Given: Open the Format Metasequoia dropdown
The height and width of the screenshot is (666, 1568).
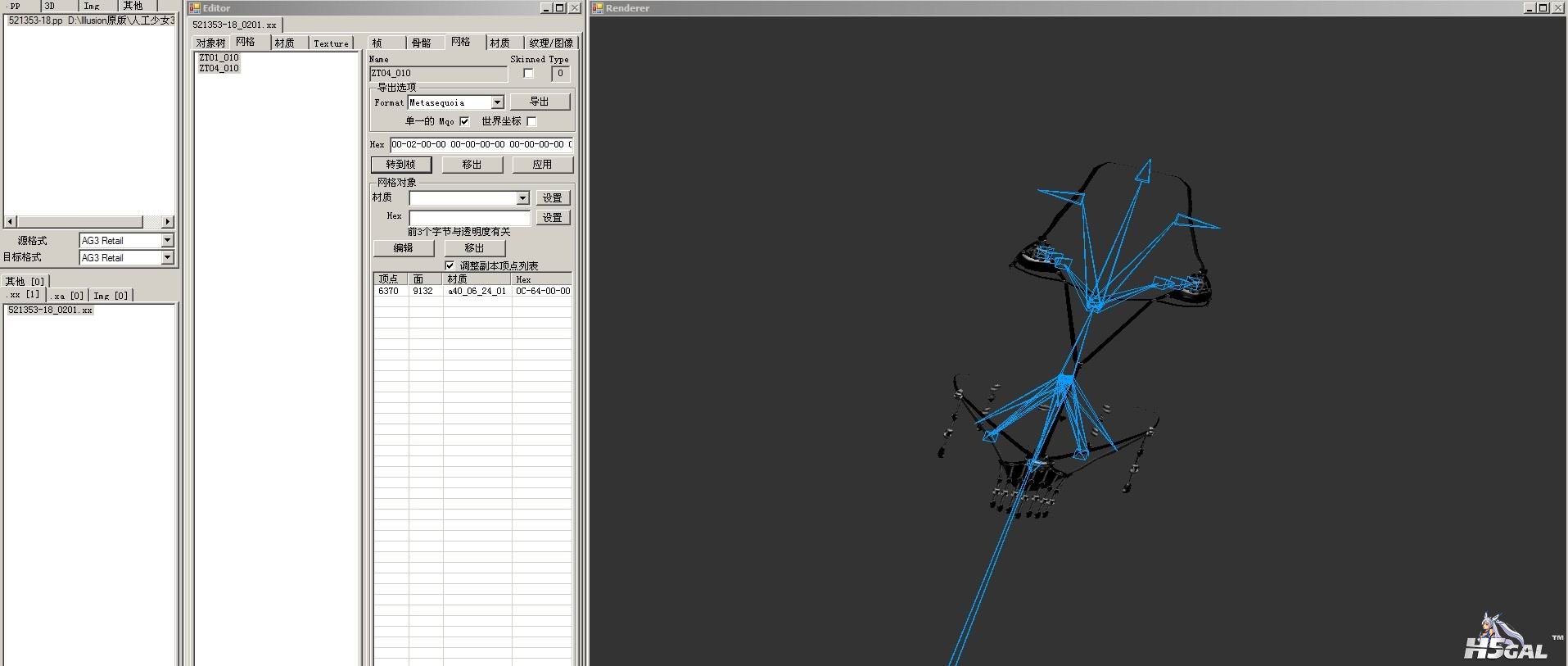Looking at the screenshot, I should pos(497,102).
